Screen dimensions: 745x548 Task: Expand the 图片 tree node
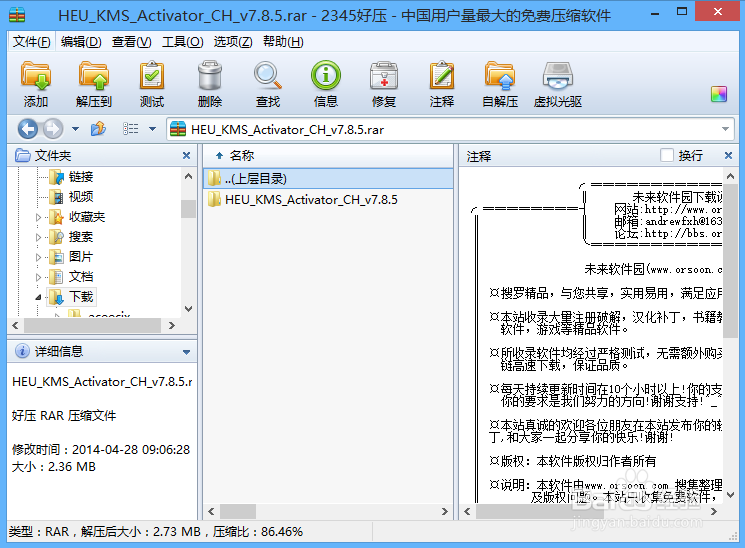pyautogui.click(x=38, y=257)
